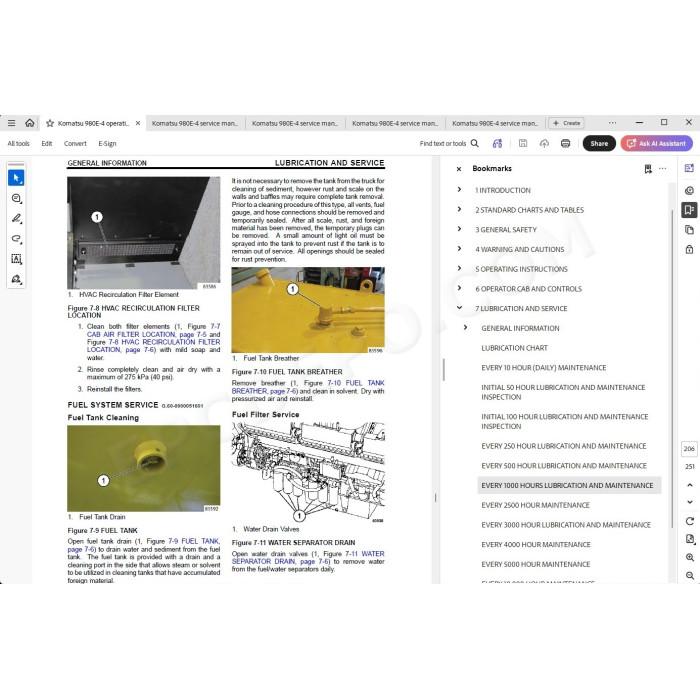Screen dimensions: 700x700
Task: Follow the 7-11 WATER SEPARATOR DRAIN link
Action: [x=308, y=558]
